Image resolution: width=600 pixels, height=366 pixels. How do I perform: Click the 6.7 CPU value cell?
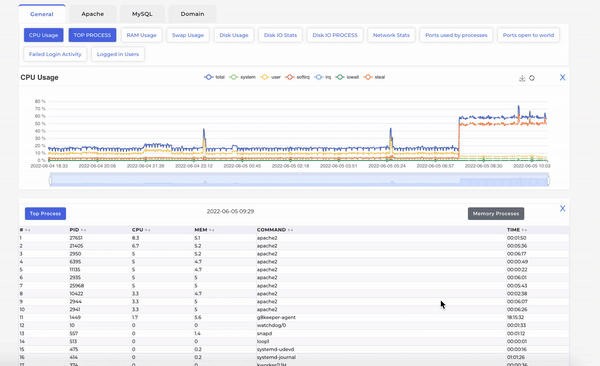(135, 246)
